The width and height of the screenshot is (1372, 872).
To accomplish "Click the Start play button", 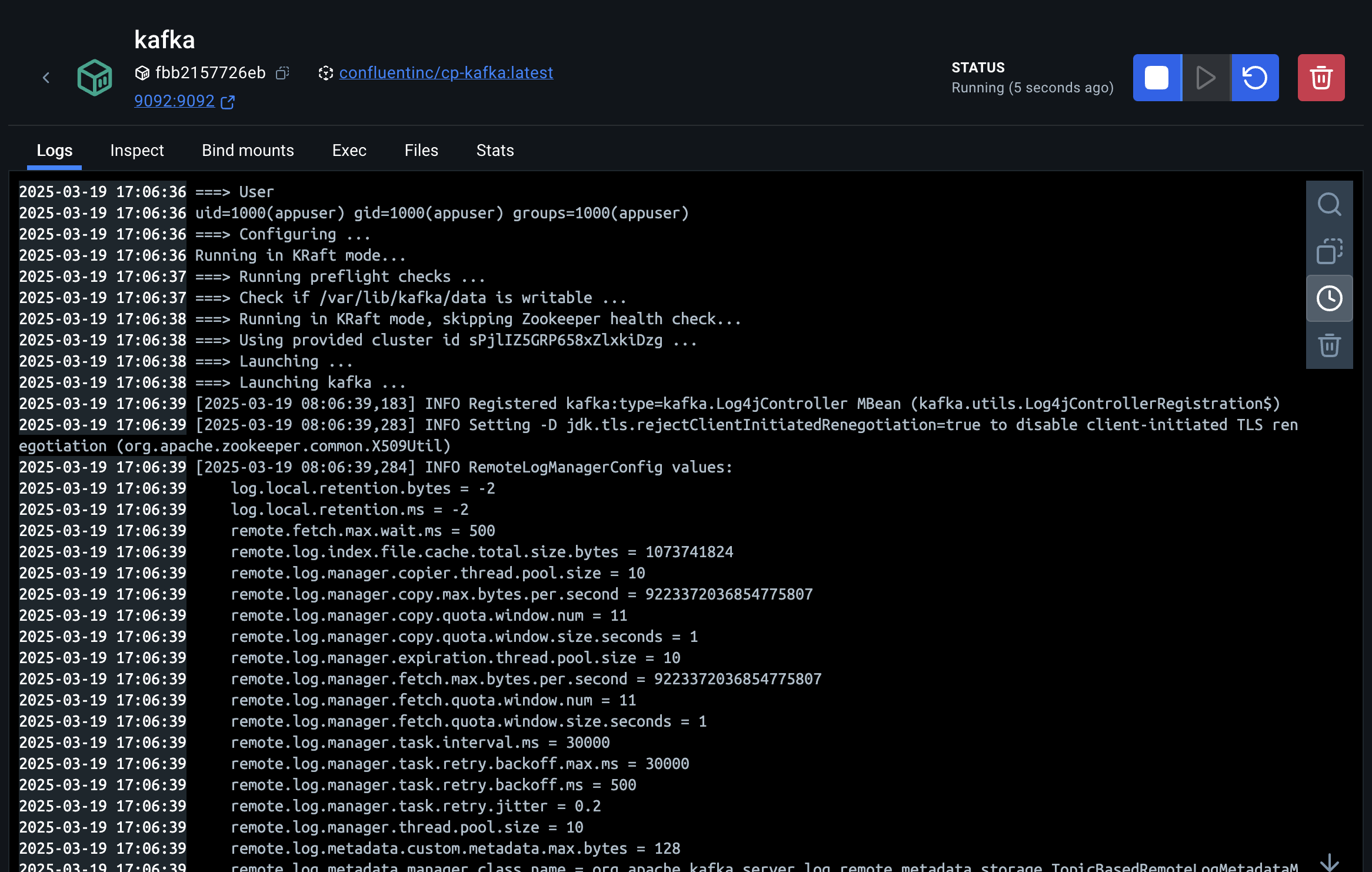I will 1206,78.
